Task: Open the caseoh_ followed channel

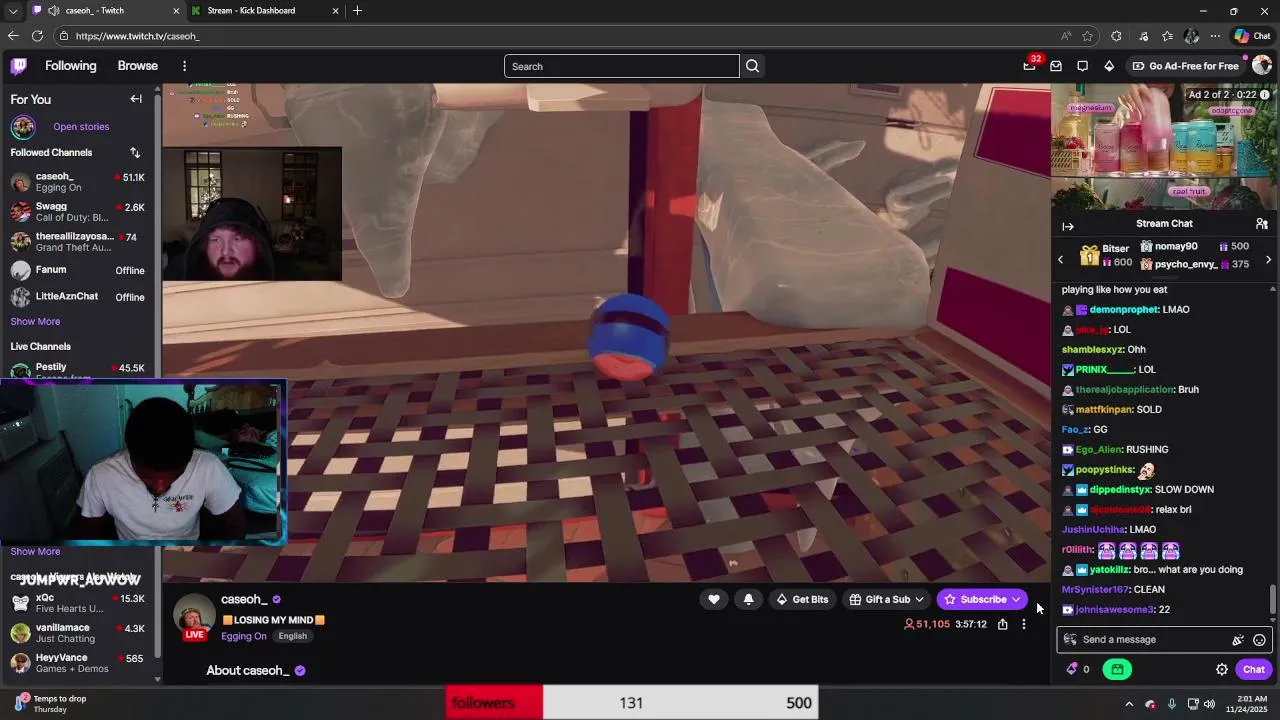Action: [x=78, y=182]
